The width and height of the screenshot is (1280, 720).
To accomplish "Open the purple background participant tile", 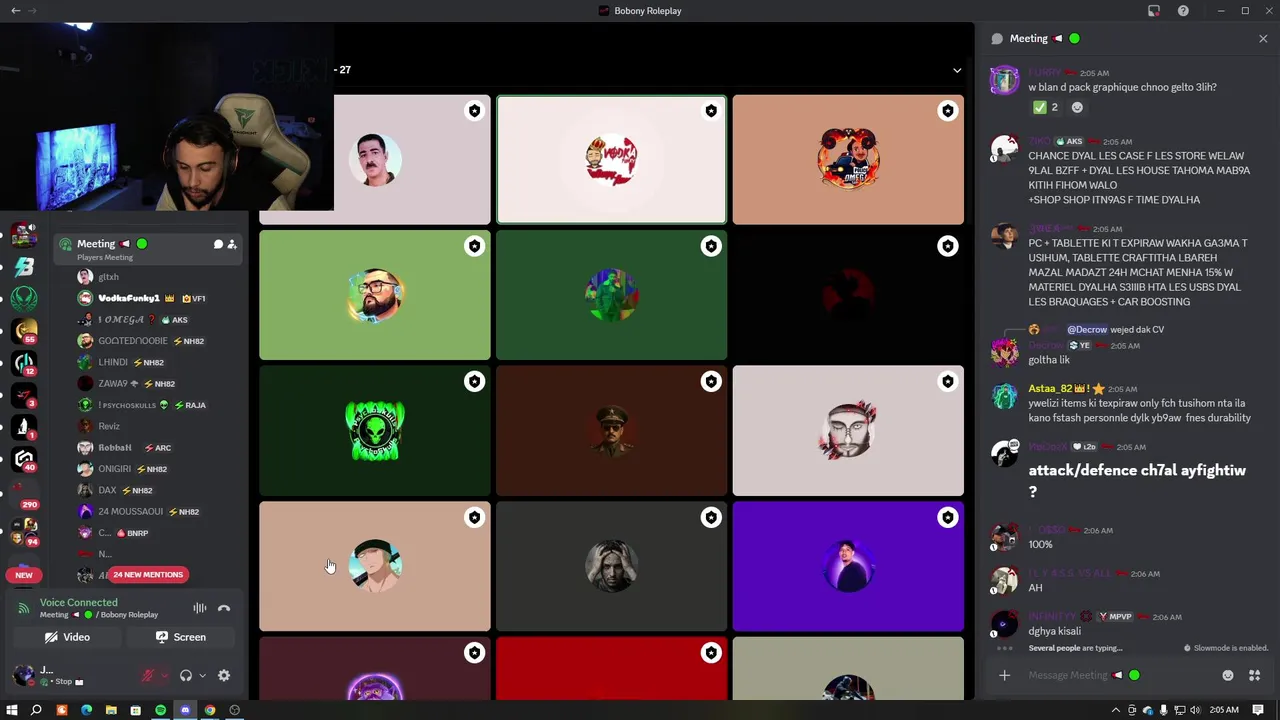I will coord(848,566).
